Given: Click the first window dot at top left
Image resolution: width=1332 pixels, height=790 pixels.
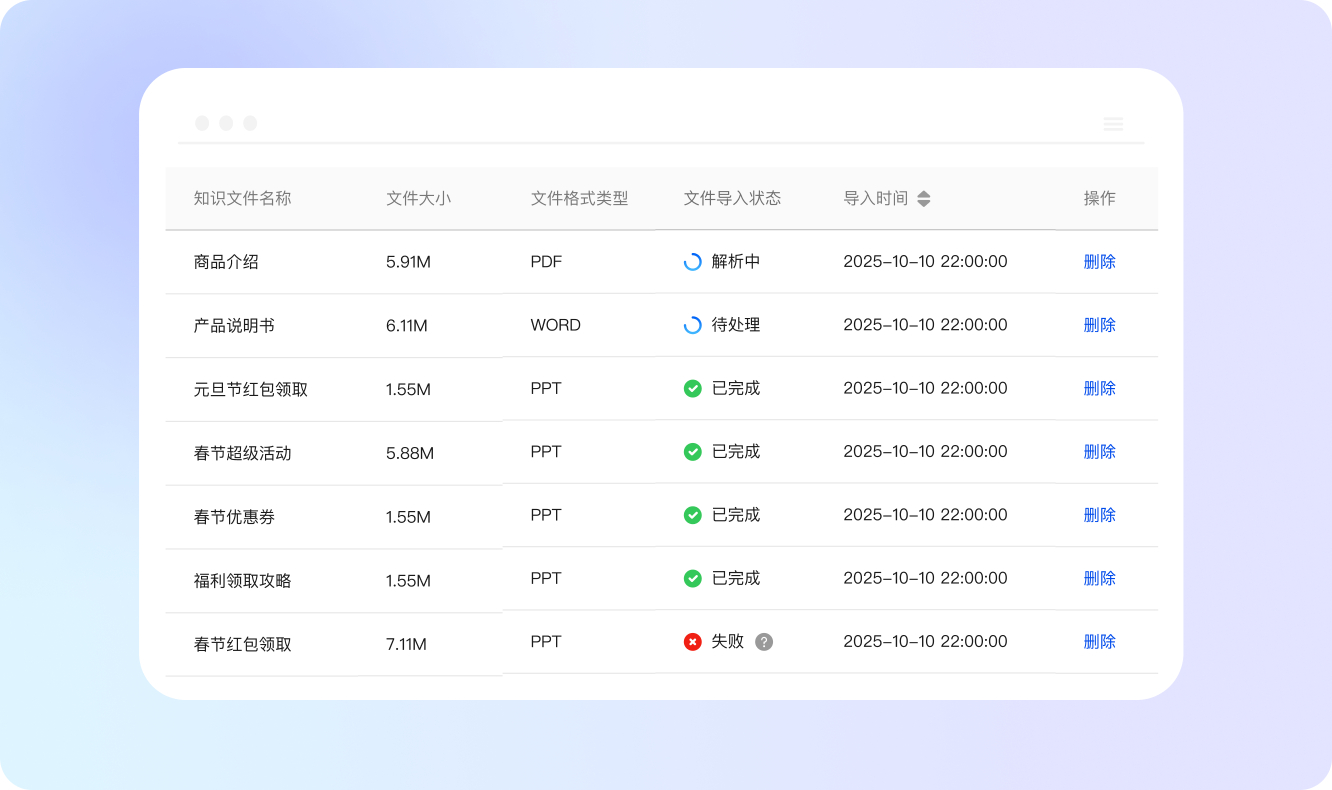Looking at the screenshot, I should coord(202,122).
